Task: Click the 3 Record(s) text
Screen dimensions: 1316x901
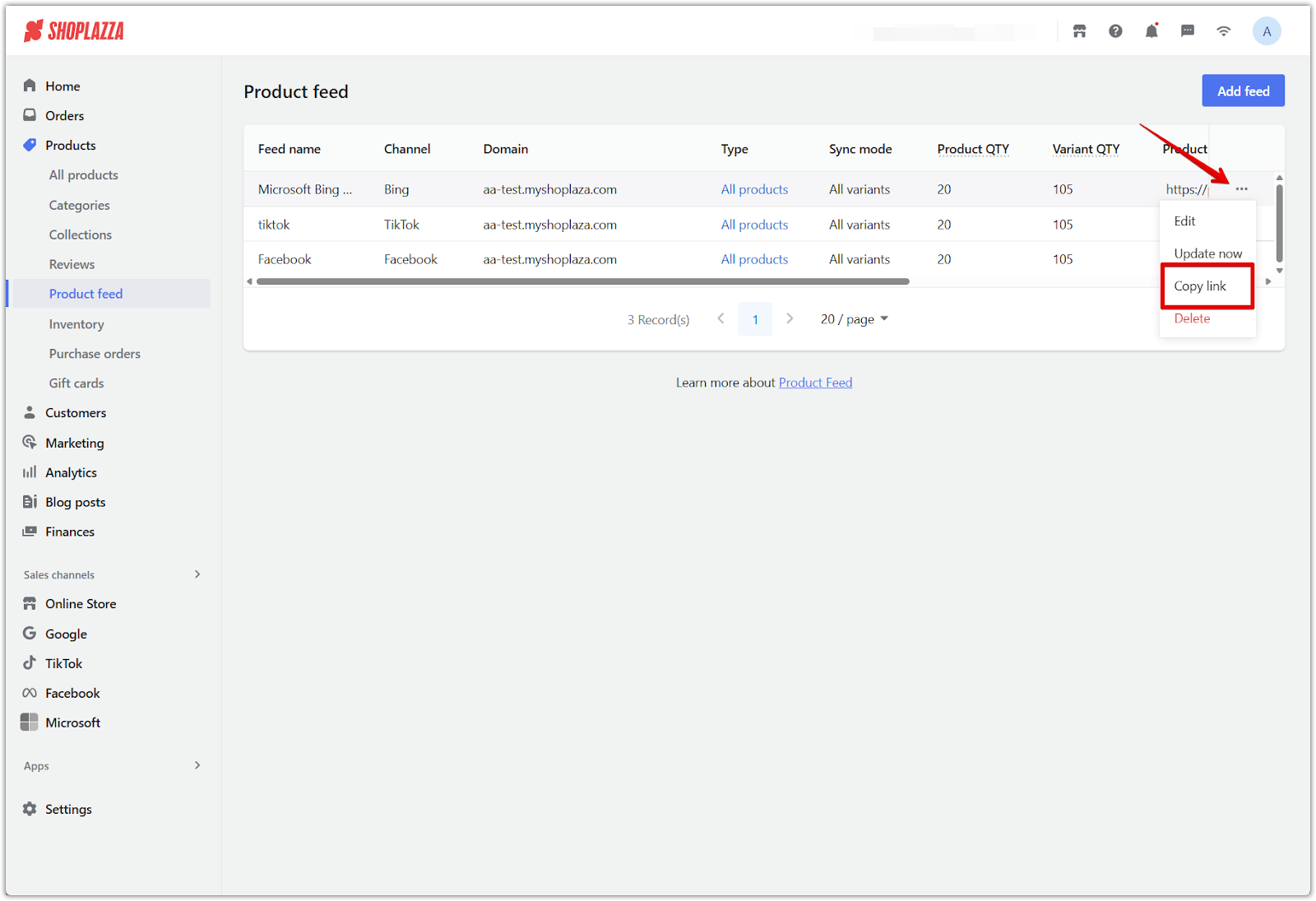Action: (x=658, y=319)
